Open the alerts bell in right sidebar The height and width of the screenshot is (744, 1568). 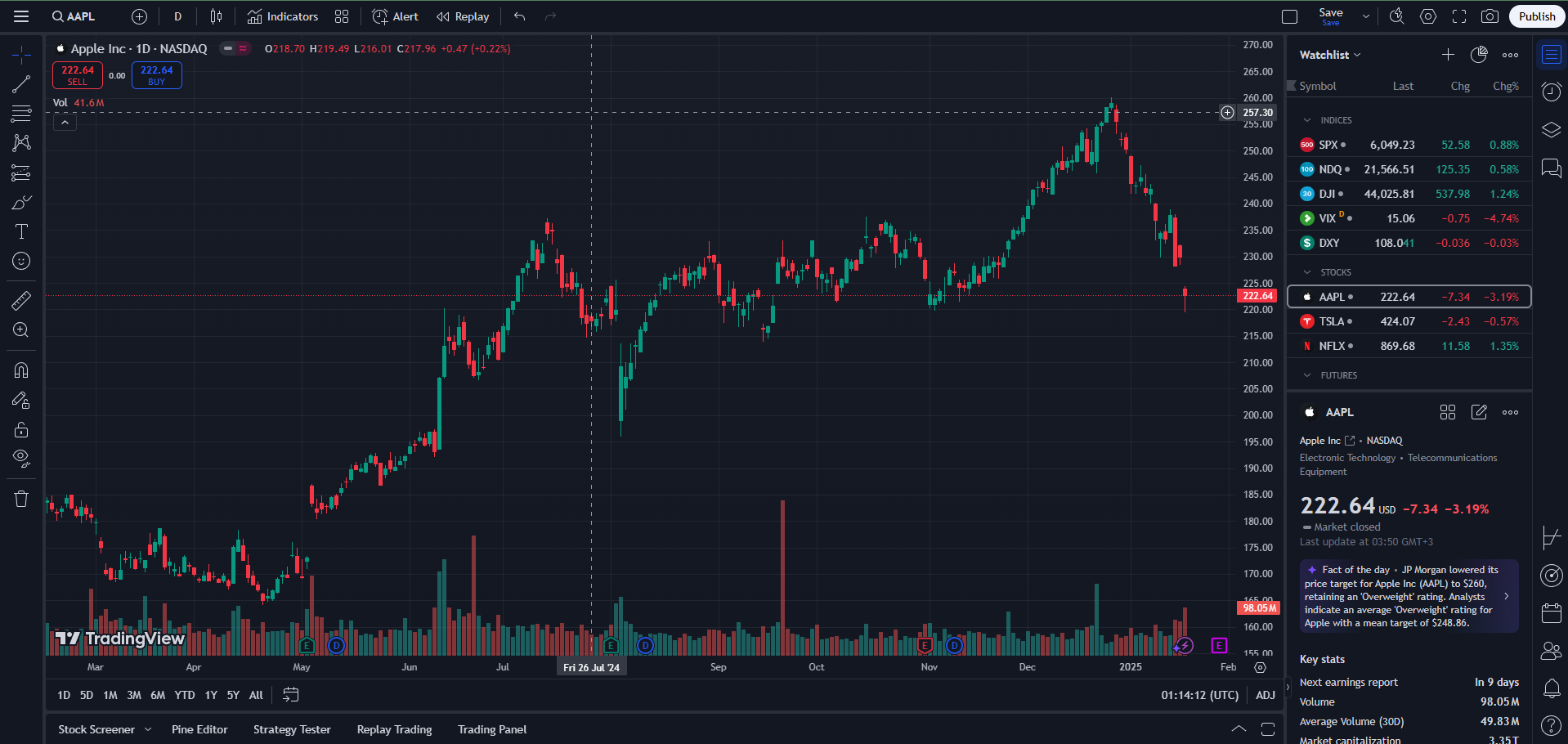click(1551, 688)
